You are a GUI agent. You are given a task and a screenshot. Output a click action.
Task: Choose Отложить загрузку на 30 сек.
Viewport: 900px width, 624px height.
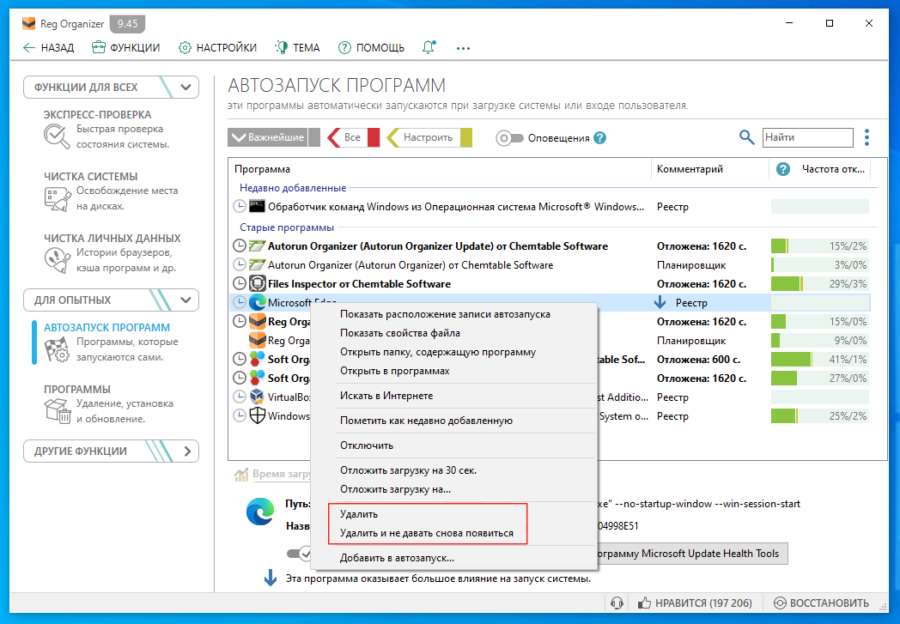click(409, 471)
